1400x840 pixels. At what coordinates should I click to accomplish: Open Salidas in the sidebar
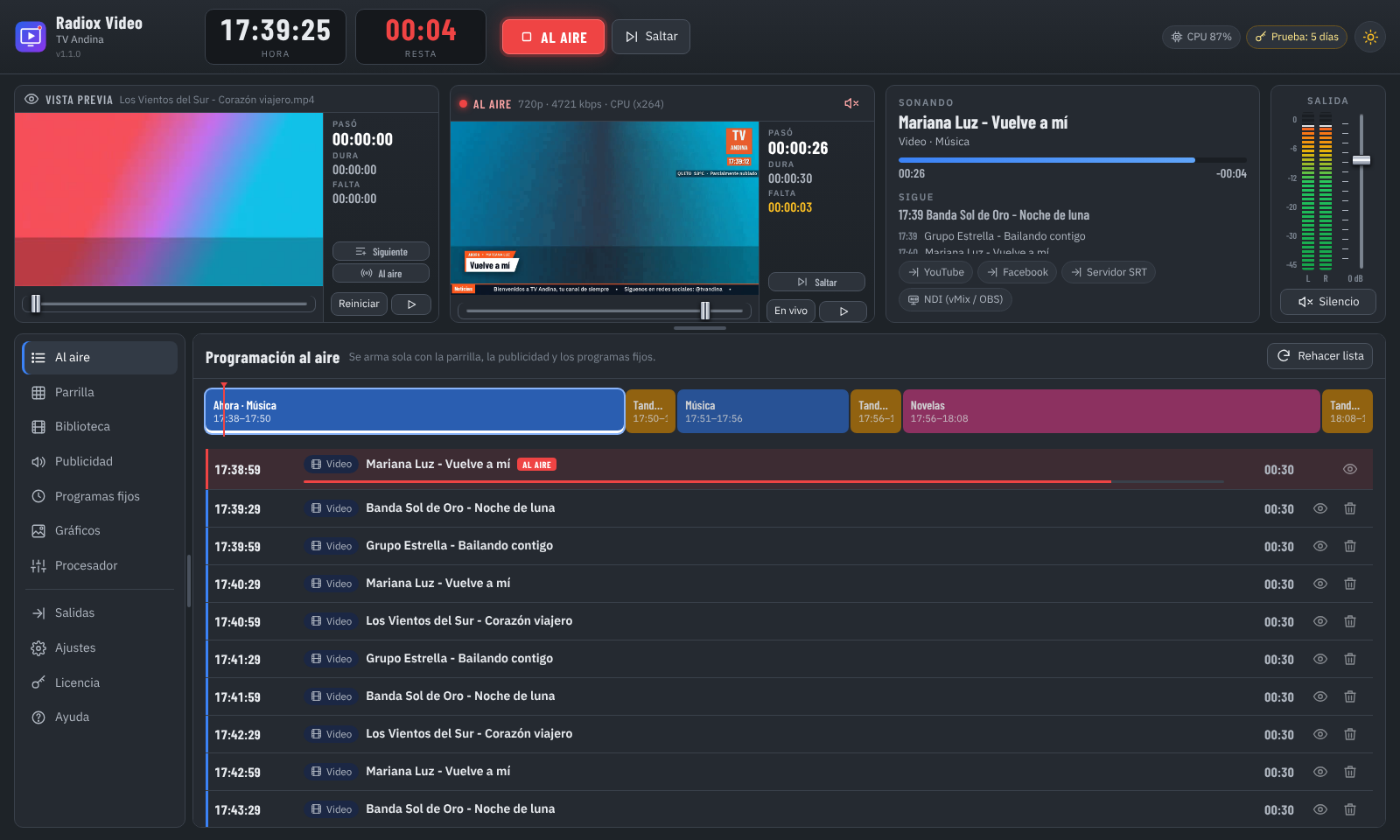[x=100, y=613]
